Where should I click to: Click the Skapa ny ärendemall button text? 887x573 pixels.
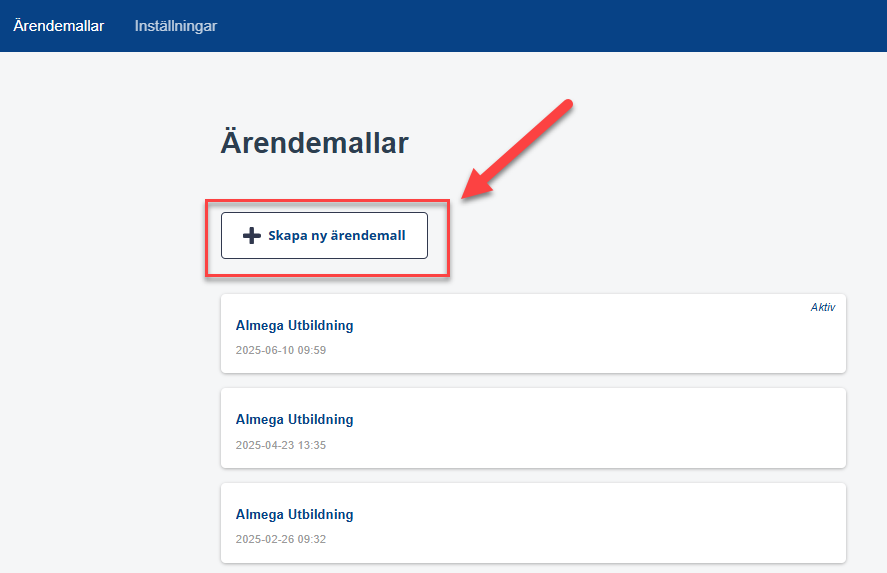tap(337, 235)
